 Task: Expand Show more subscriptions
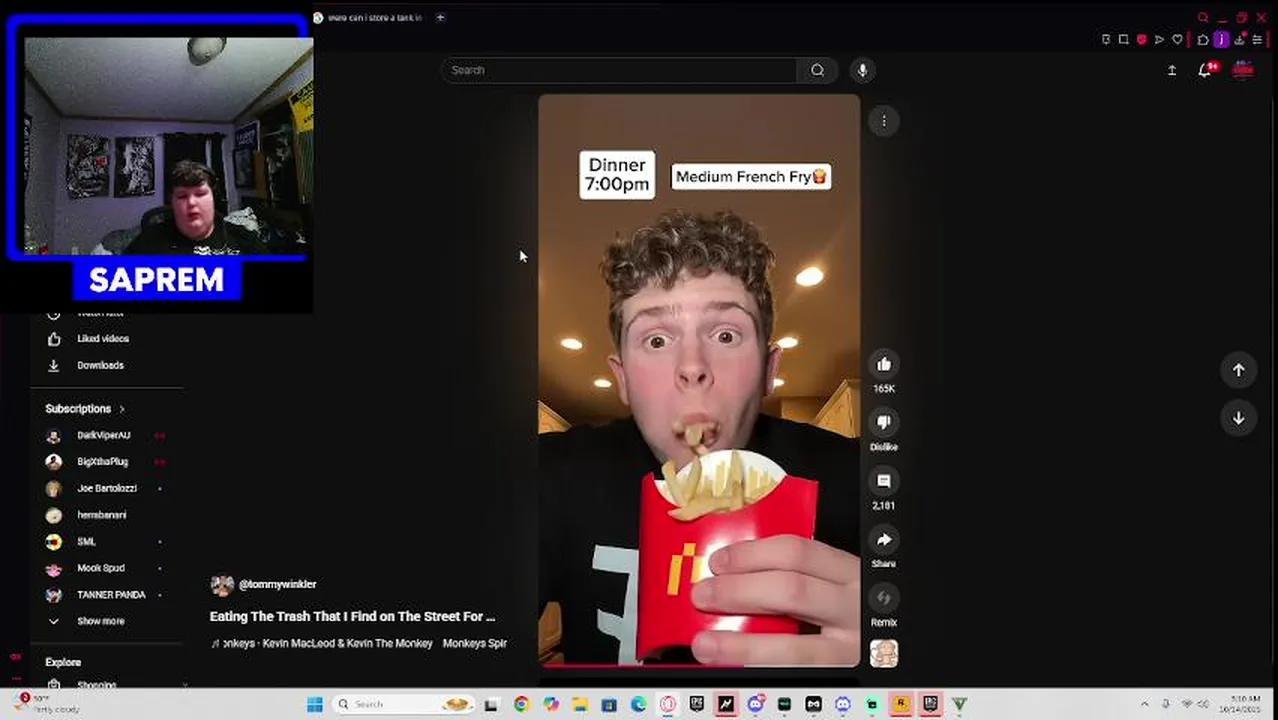click(100, 621)
